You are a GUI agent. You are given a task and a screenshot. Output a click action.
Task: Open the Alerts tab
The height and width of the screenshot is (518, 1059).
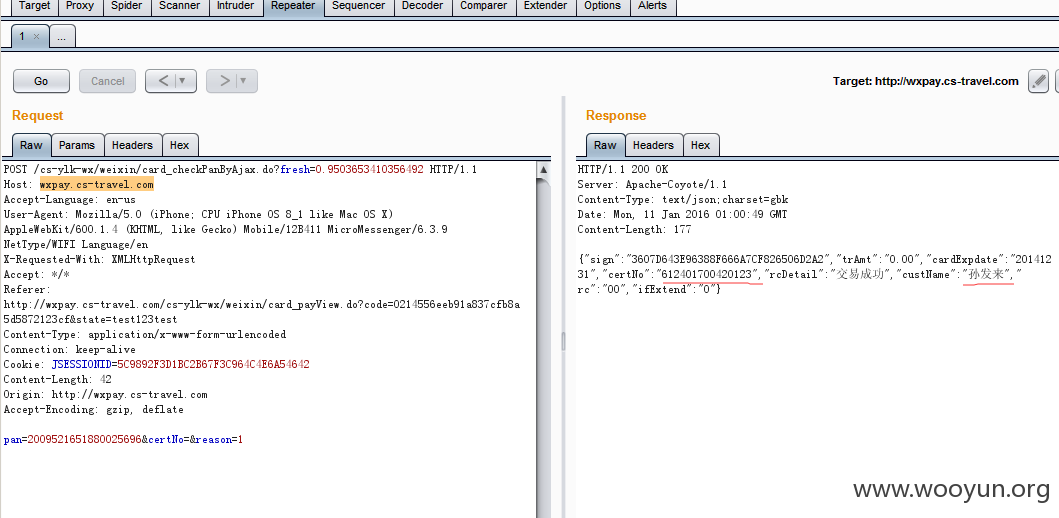pos(652,7)
